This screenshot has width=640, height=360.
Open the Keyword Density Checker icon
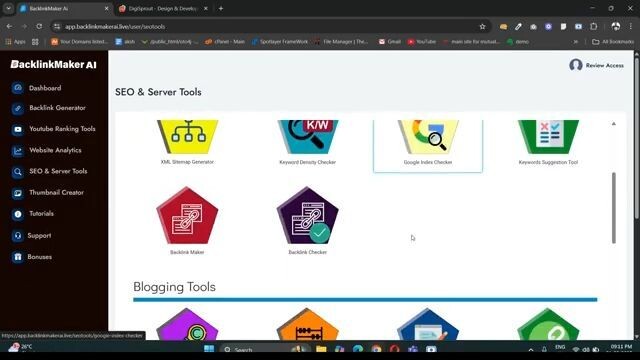[308, 137]
